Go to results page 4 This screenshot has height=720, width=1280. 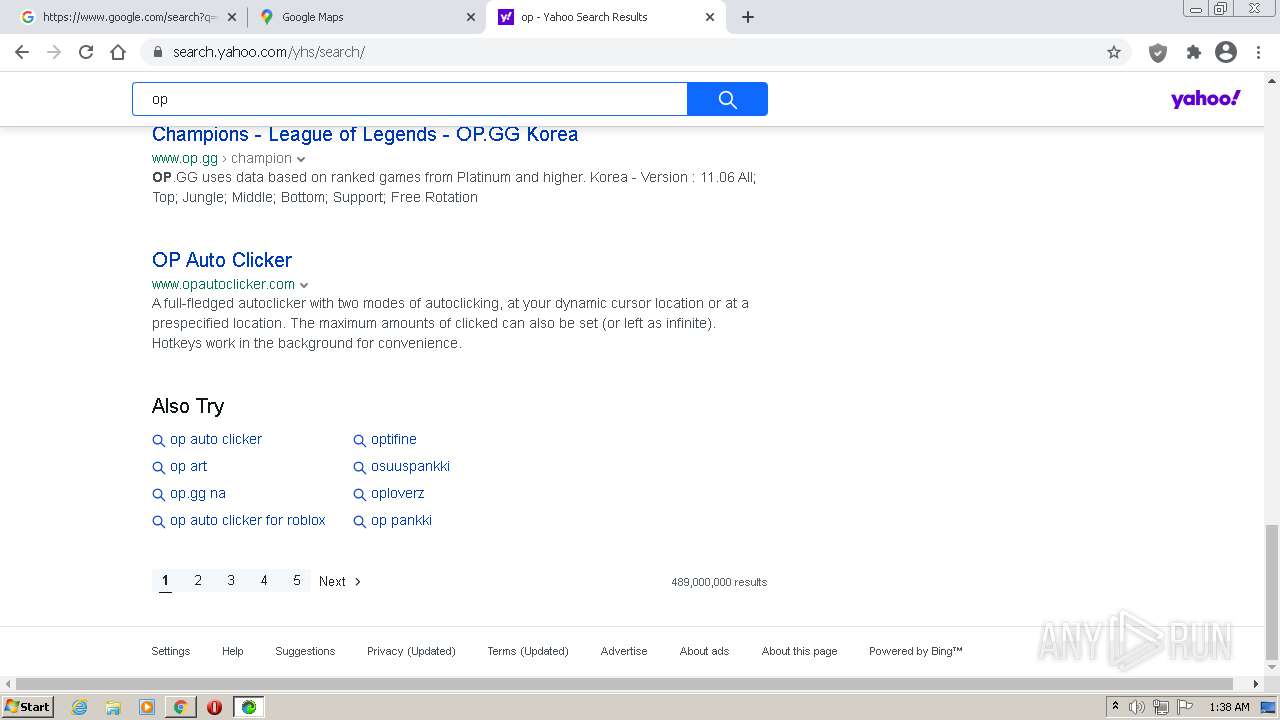(264, 581)
